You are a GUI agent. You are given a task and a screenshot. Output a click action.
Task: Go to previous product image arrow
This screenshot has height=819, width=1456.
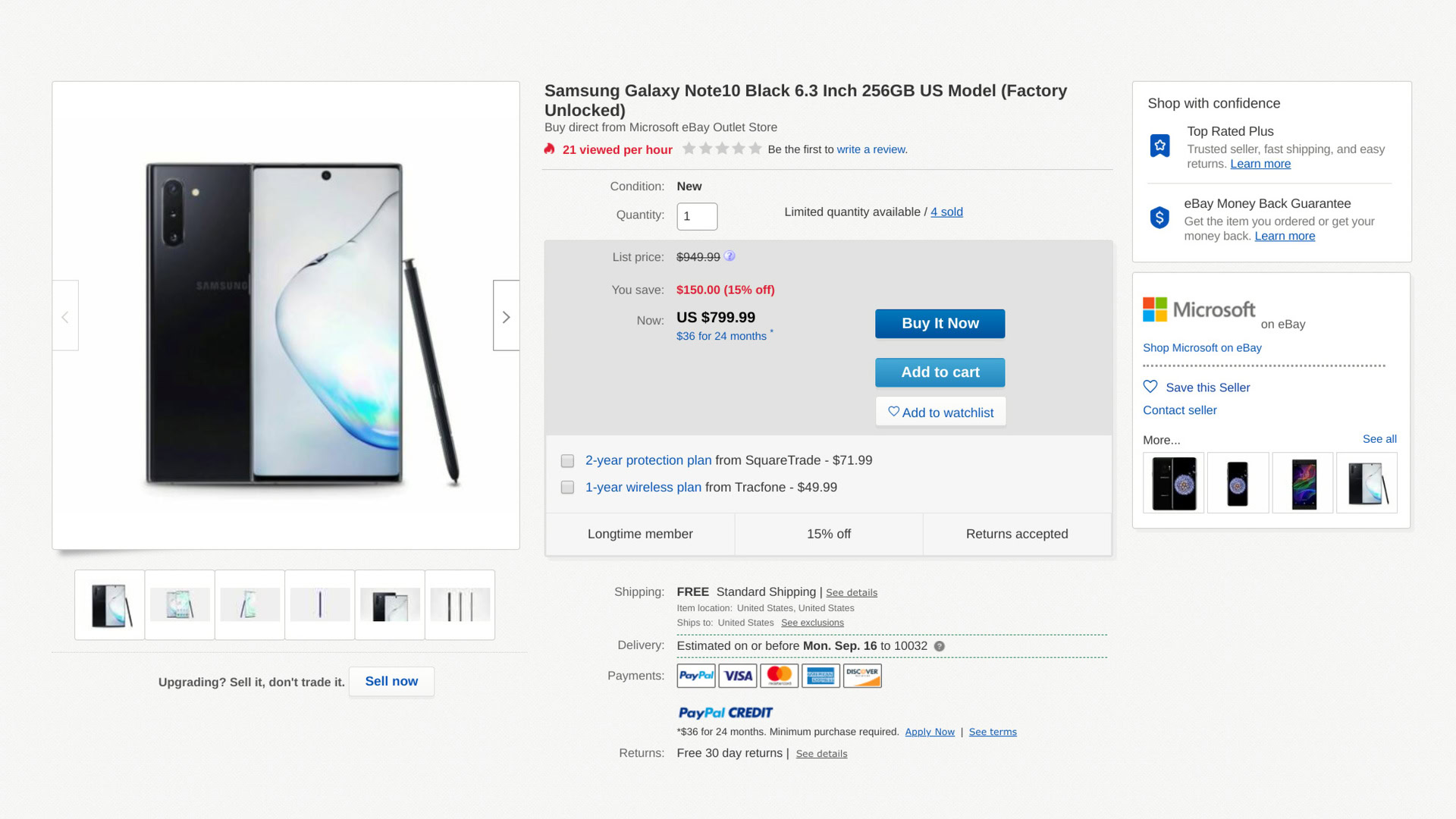(65, 316)
